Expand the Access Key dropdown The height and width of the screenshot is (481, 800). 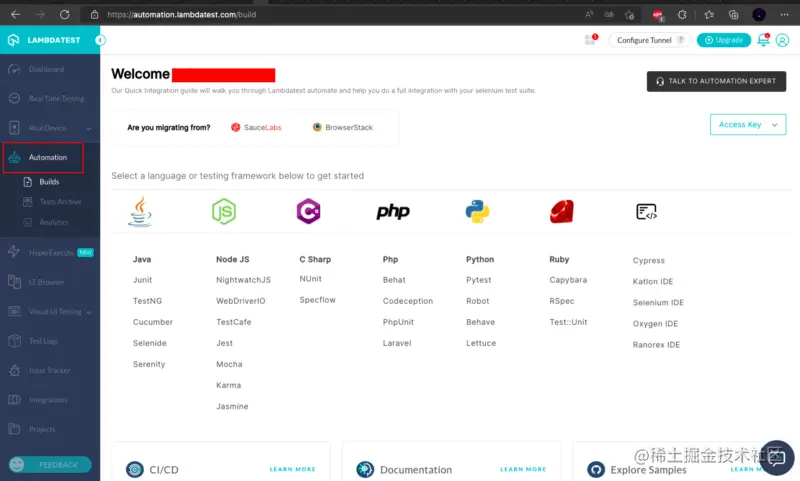tap(748, 124)
